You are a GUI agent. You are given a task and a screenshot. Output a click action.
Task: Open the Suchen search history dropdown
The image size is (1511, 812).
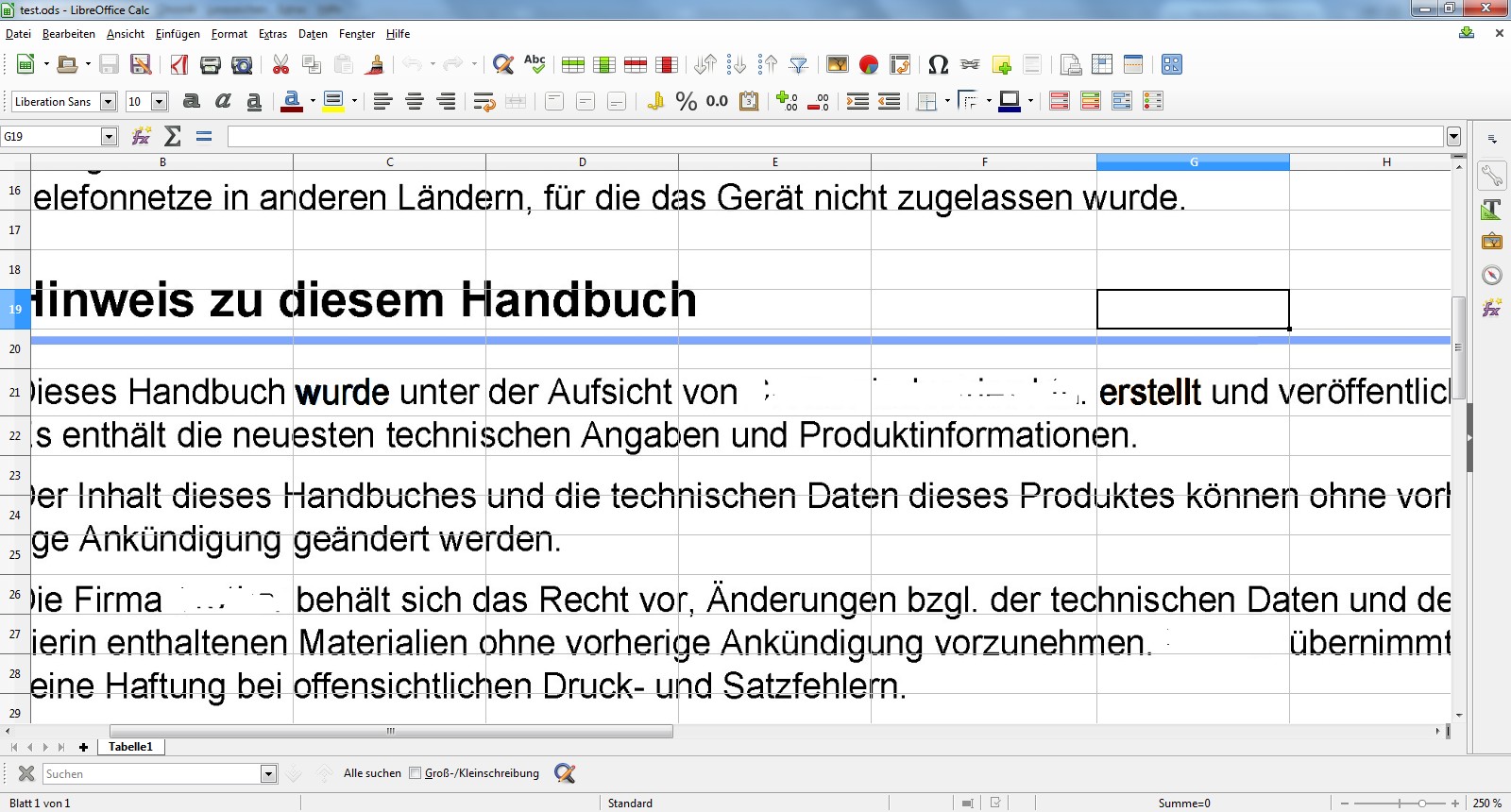pos(268,774)
